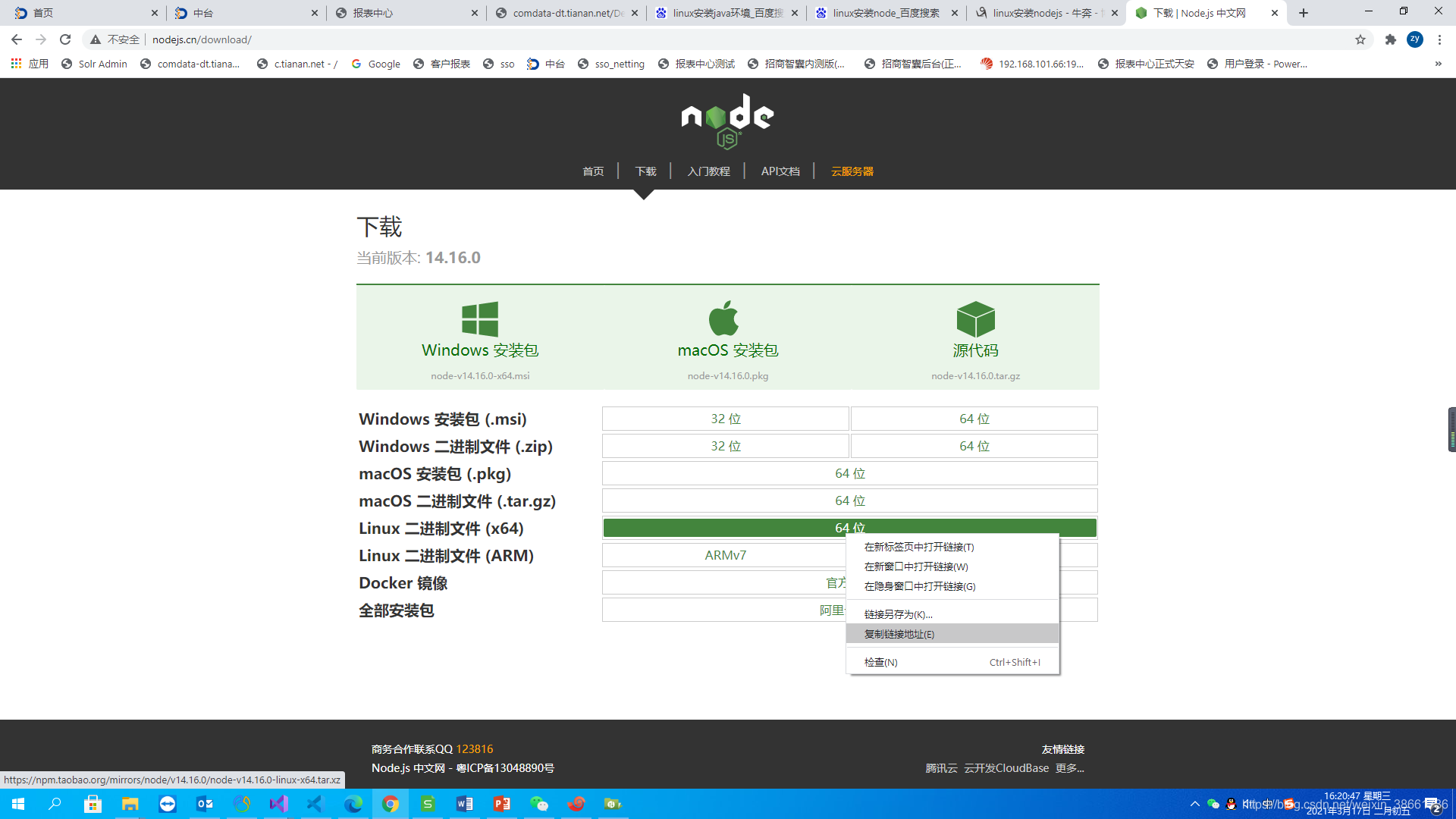This screenshot has height=819, width=1456.
Task: Open Chrome extensions puzzle icon
Action: tap(1391, 39)
